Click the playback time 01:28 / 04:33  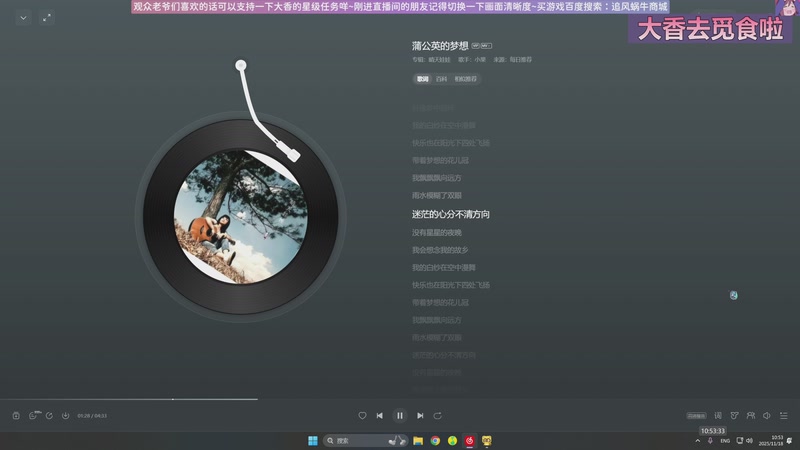(92, 416)
